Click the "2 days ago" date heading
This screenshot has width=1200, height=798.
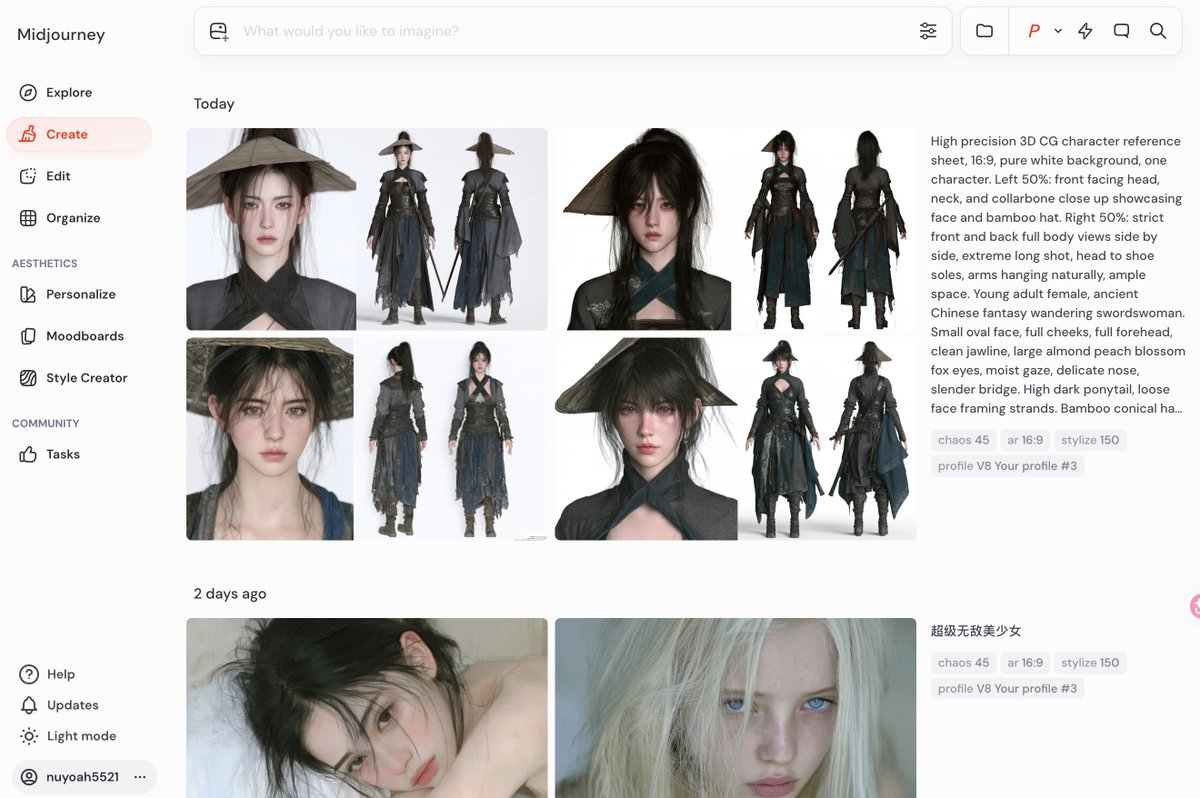[x=230, y=594]
